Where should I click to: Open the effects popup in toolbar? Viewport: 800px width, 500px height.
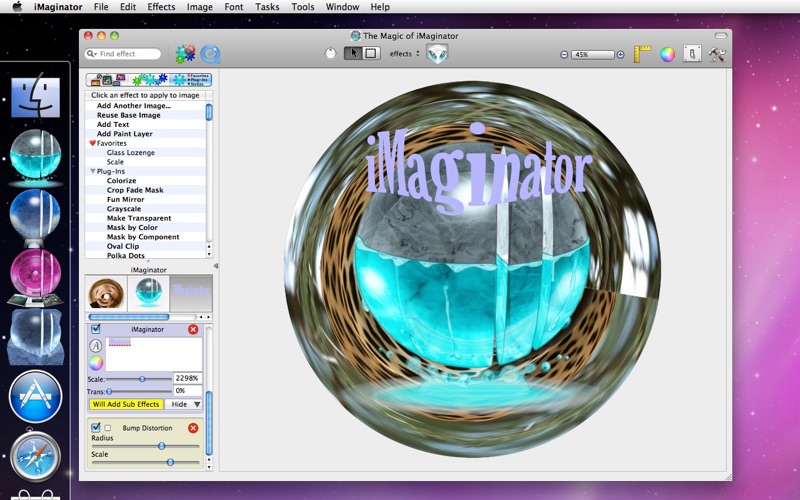(405, 54)
